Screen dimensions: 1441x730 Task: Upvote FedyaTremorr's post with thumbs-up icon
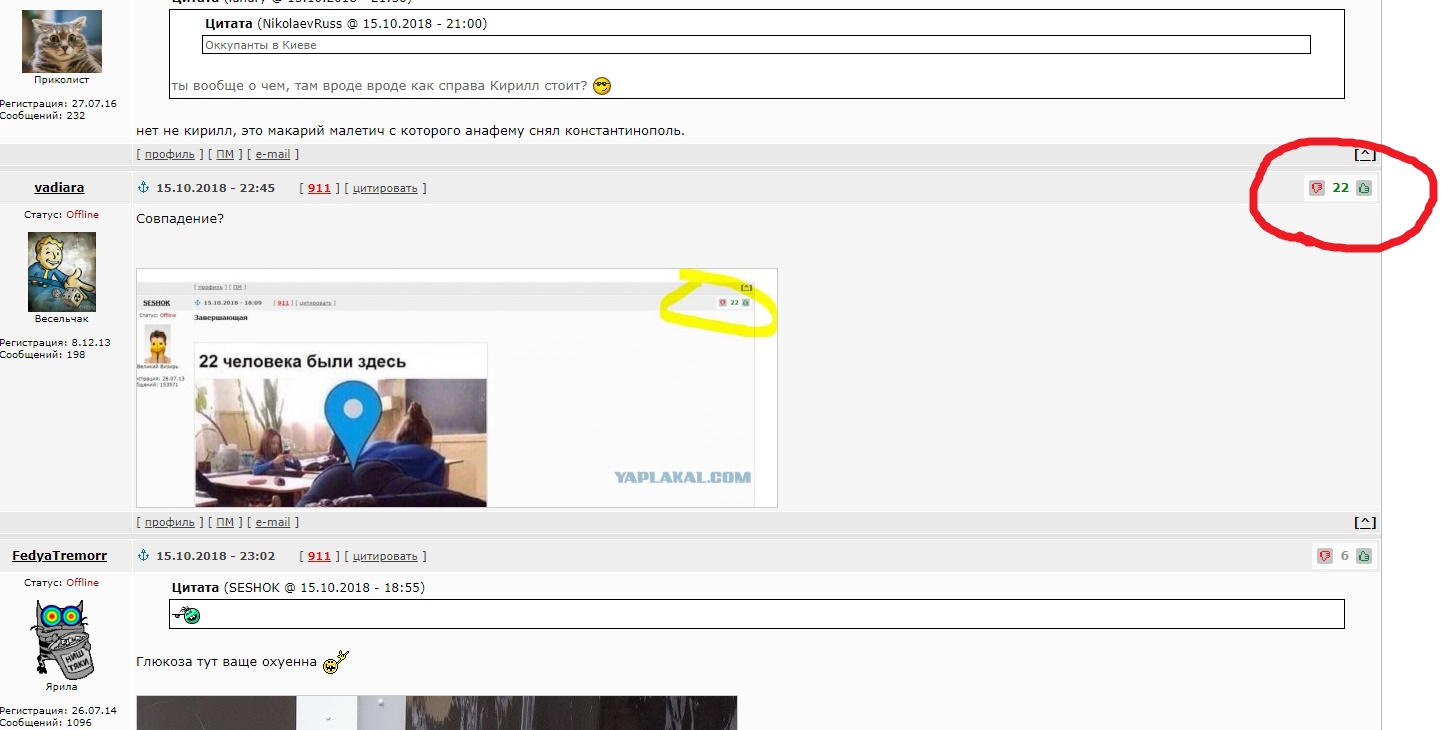(1364, 556)
